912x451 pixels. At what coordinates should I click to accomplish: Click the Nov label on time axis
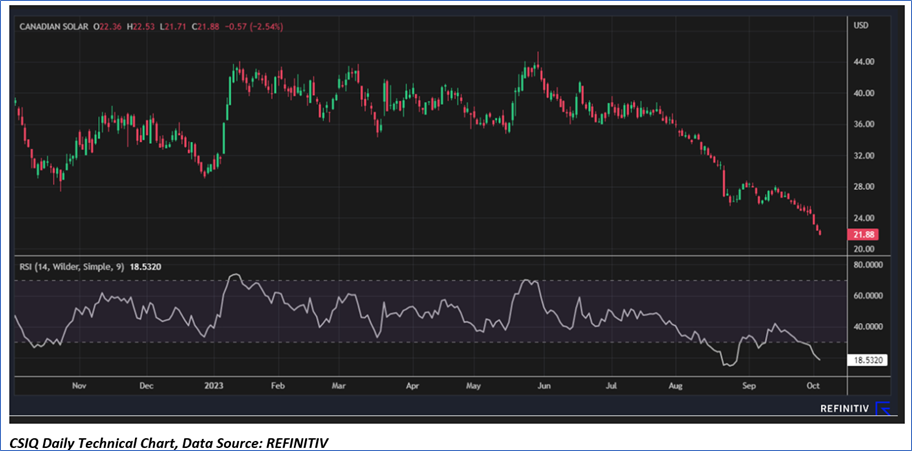tap(81, 384)
